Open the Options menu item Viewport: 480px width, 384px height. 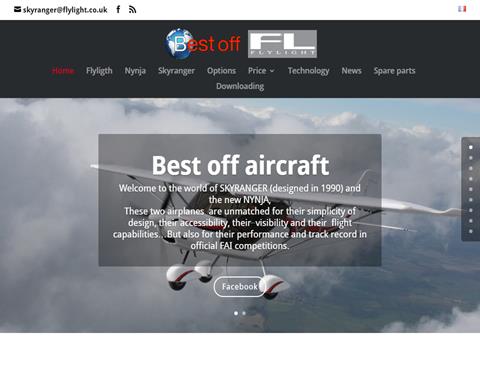221,71
